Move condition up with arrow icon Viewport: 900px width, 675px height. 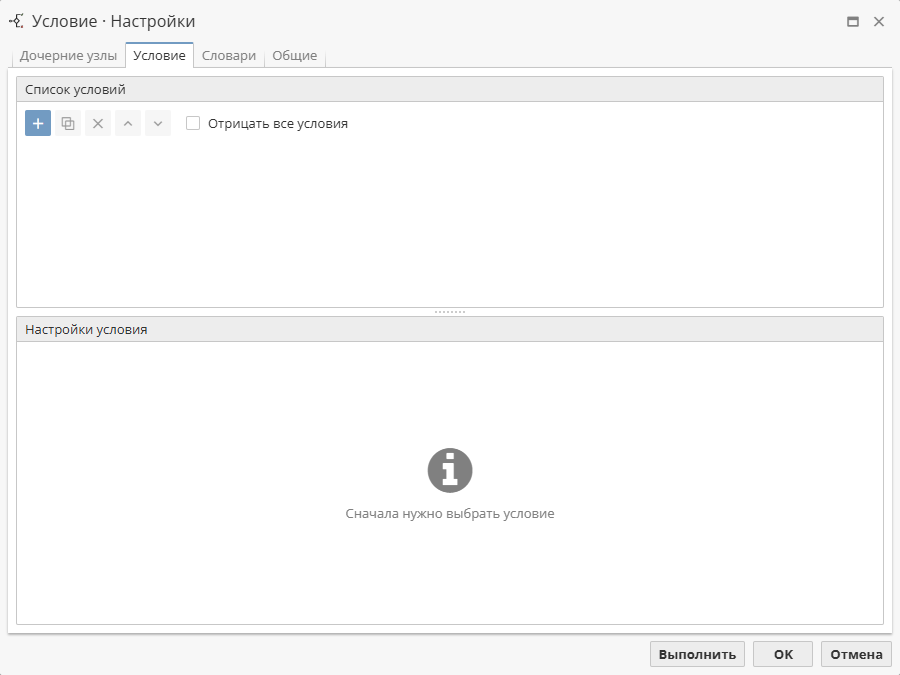pos(128,124)
